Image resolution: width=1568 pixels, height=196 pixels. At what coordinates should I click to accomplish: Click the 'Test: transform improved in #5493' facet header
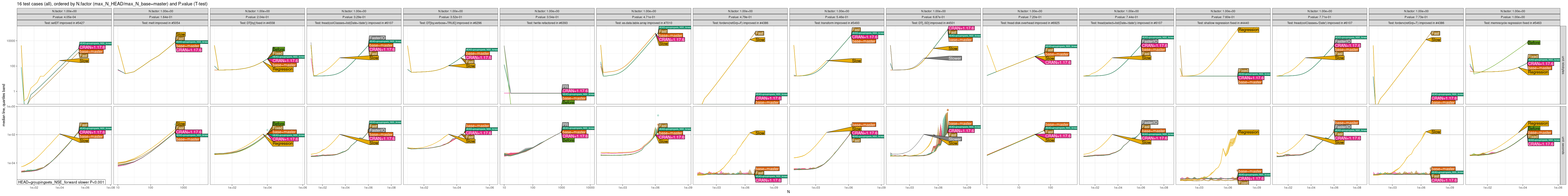pos(836,23)
